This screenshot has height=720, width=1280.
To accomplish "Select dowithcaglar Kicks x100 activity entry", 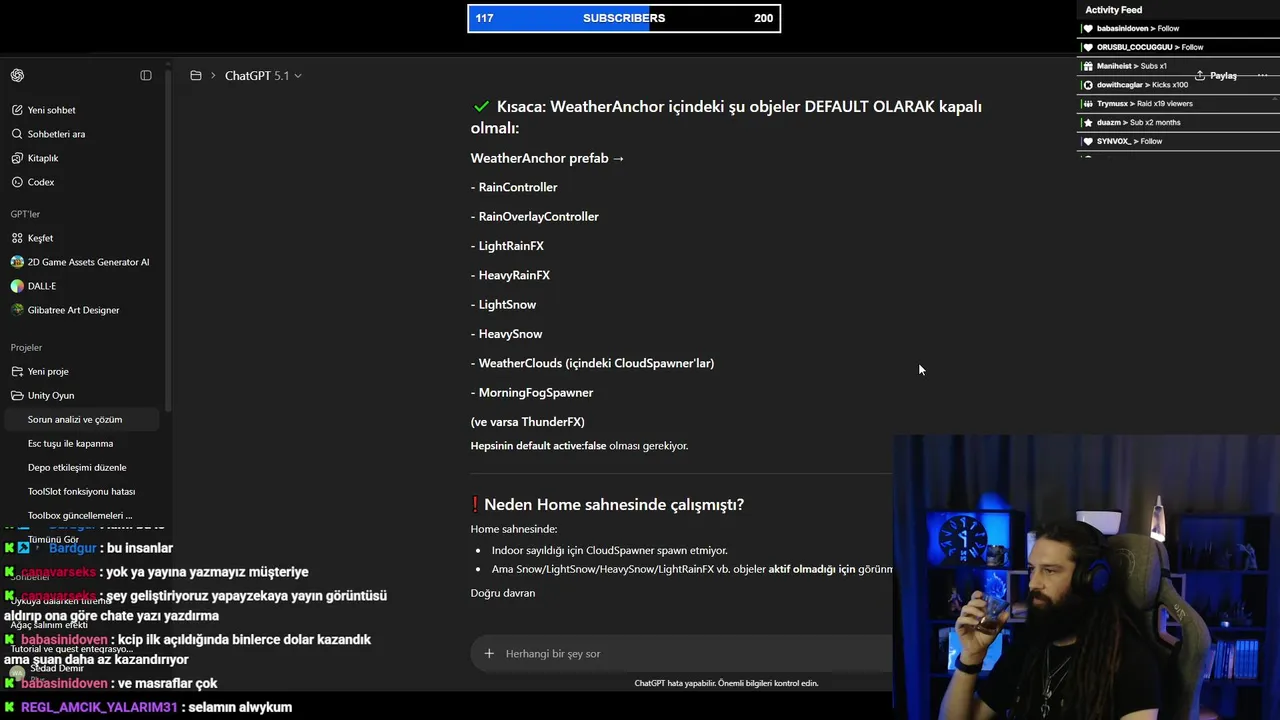I will tap(1178, 85).
